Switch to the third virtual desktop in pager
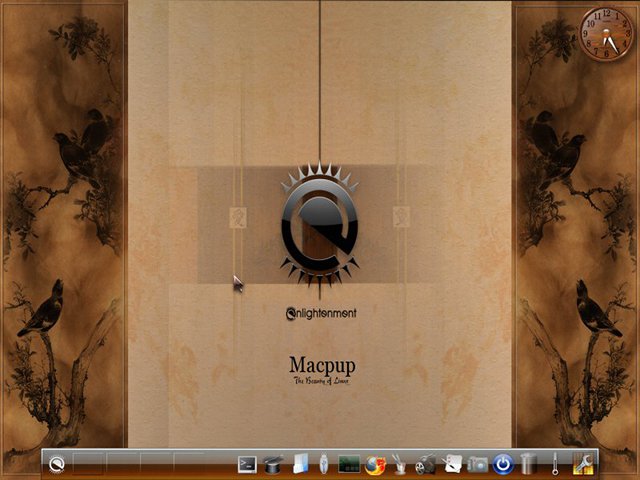 pyautogui.click(x=156, y=463)
